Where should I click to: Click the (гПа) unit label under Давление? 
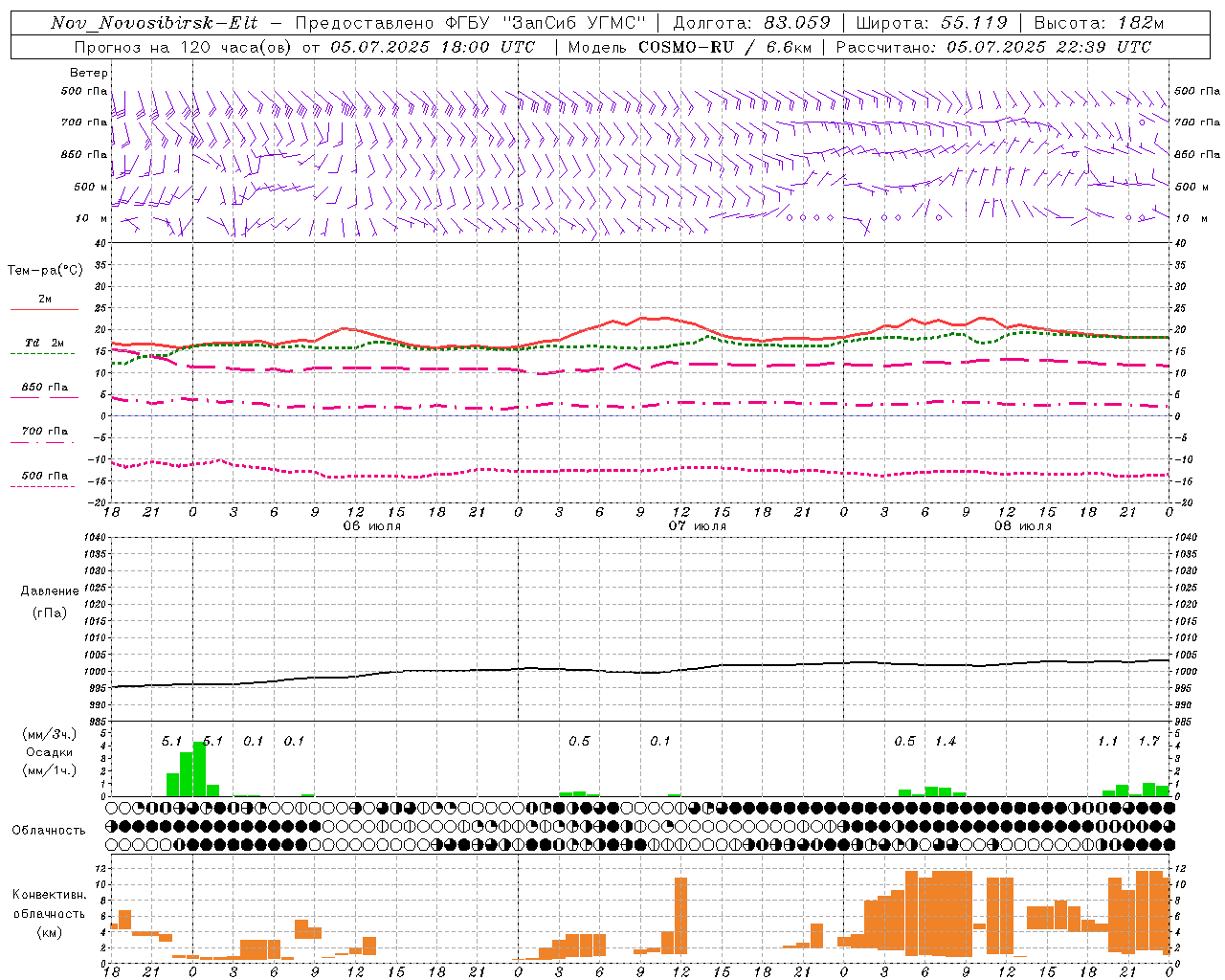(50, 612)
